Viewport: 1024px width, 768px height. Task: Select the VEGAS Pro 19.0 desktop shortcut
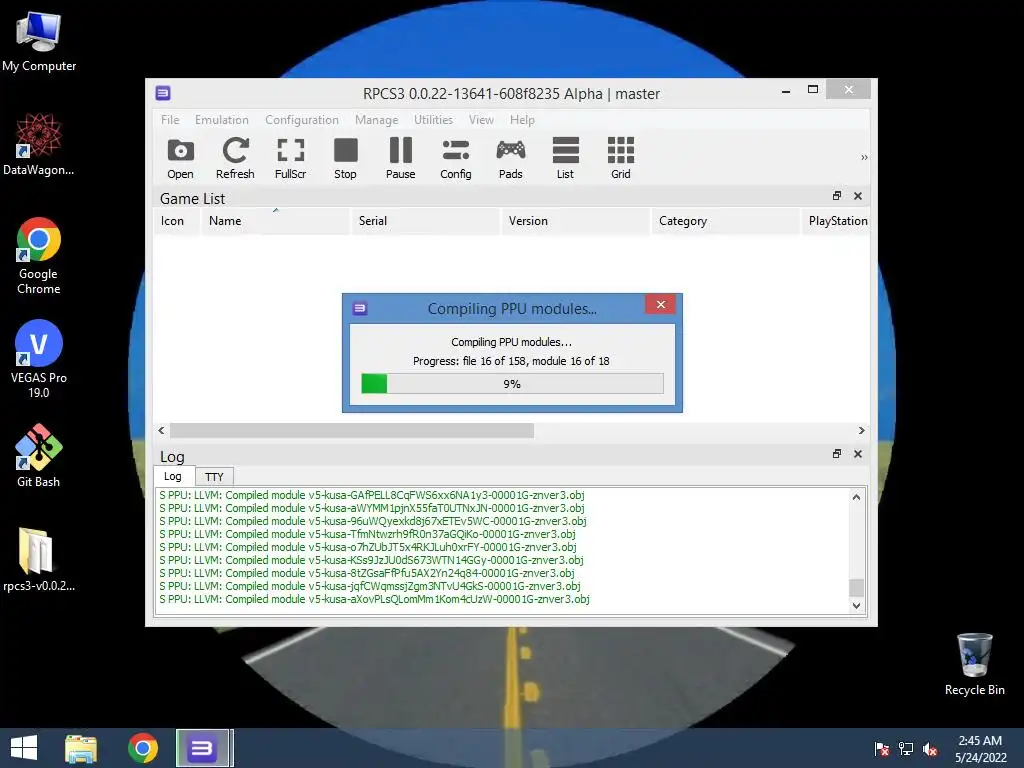point(39,359)
